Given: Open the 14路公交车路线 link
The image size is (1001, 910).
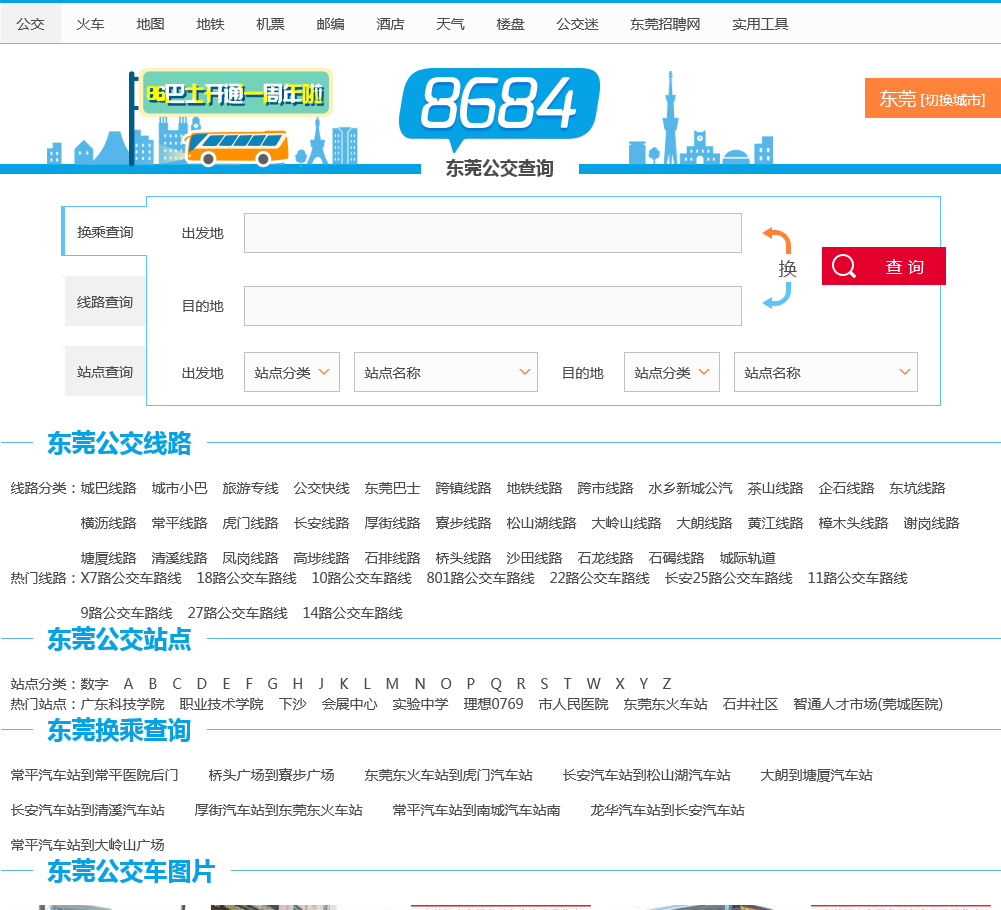Looking at the screenshot, I should click(352, 613).
